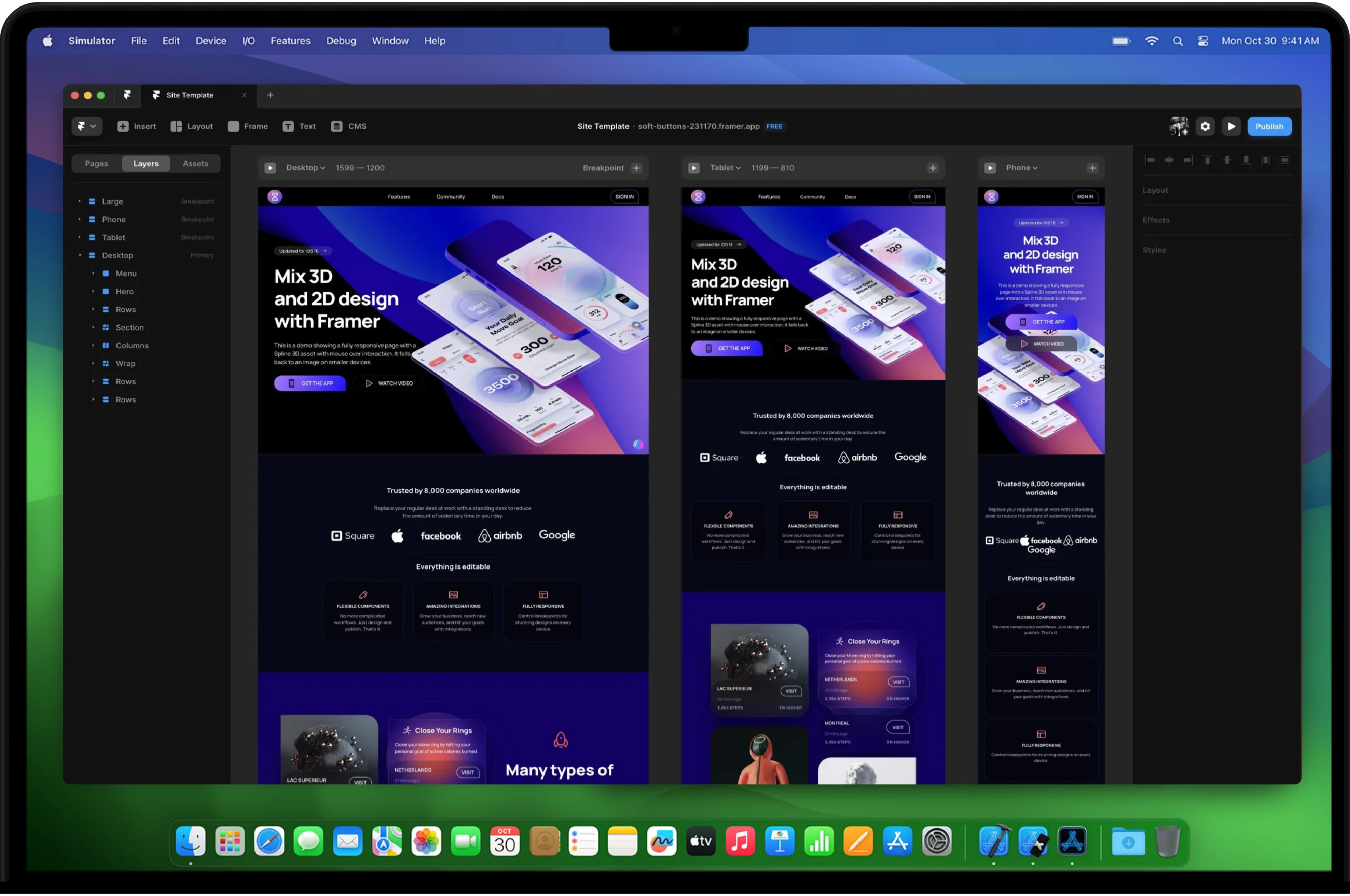The width and height of the screenshot is (1350, 896).
Task: Play the Desktop breakpoint preview
Action: tap(270, 168)
